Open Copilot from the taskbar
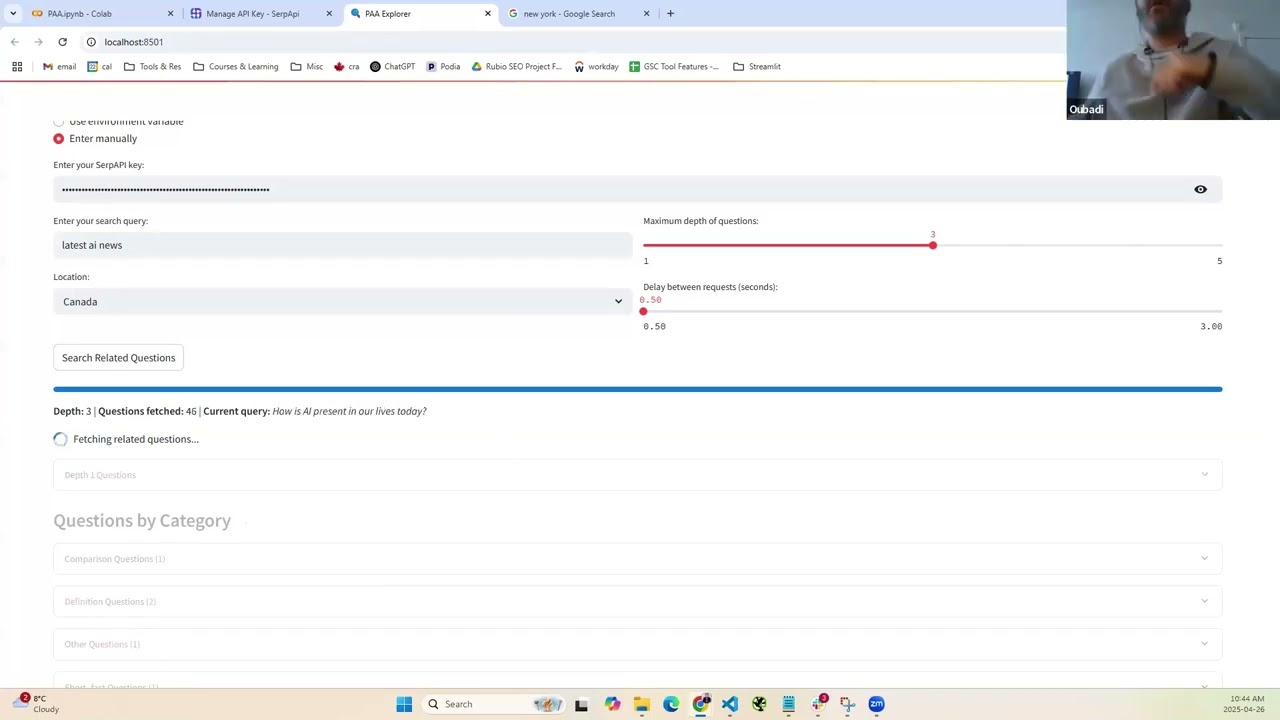Image resolution: width=1280 pixels, height=720 pixels. 612,704
